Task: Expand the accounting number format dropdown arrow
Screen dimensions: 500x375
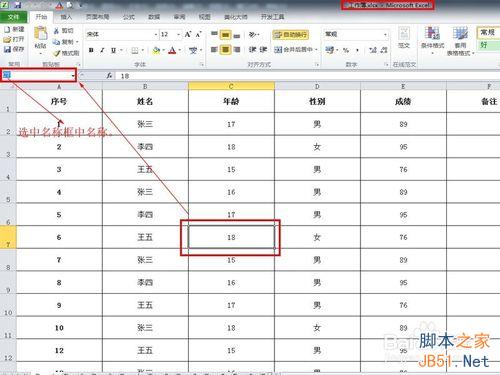Action: [x=337, y=50]
